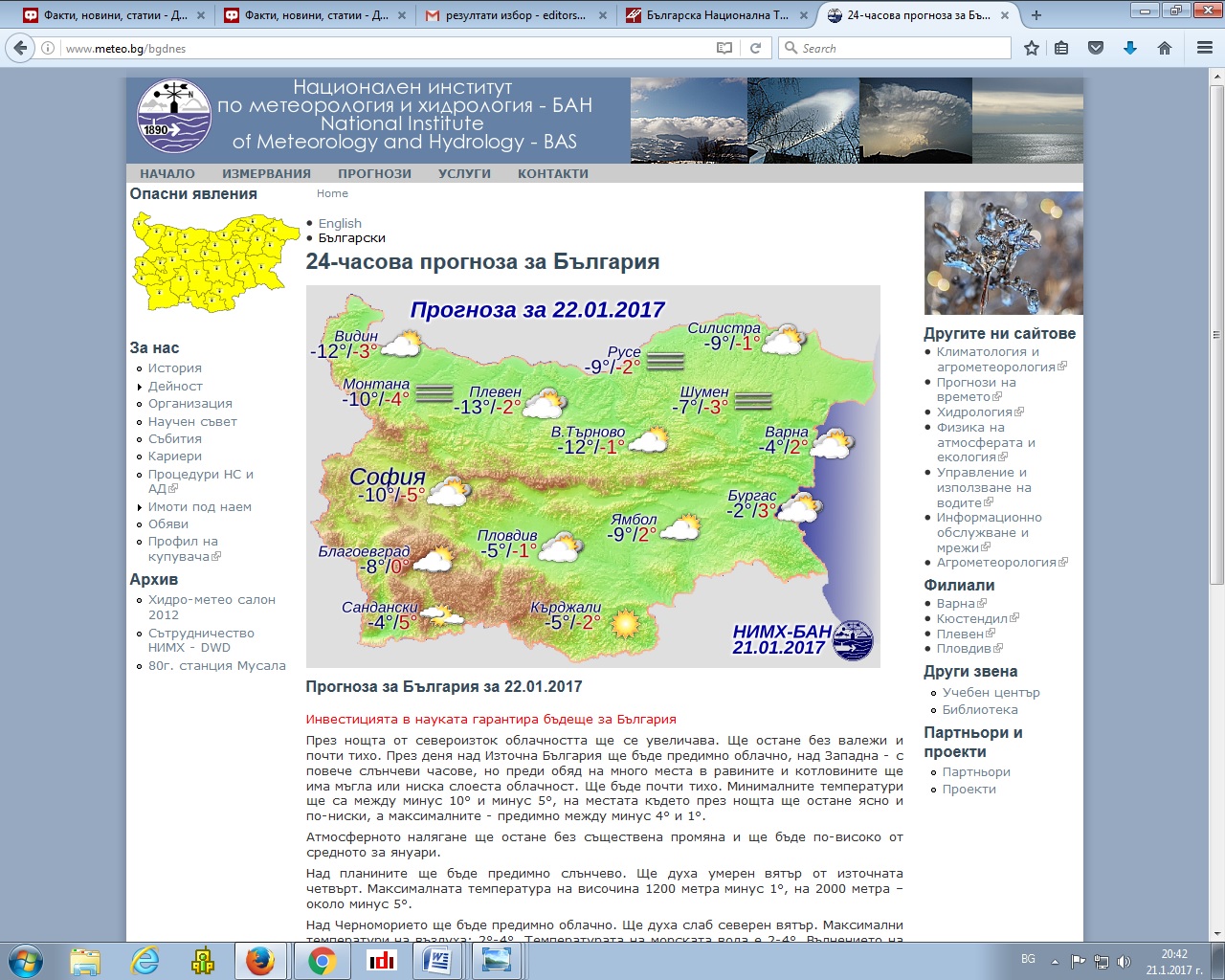Switch to the Gmail 'резултати избор' tab
Image resolution: width=1225 pixels, height=980 pixels.
click(x=515, y=15)
